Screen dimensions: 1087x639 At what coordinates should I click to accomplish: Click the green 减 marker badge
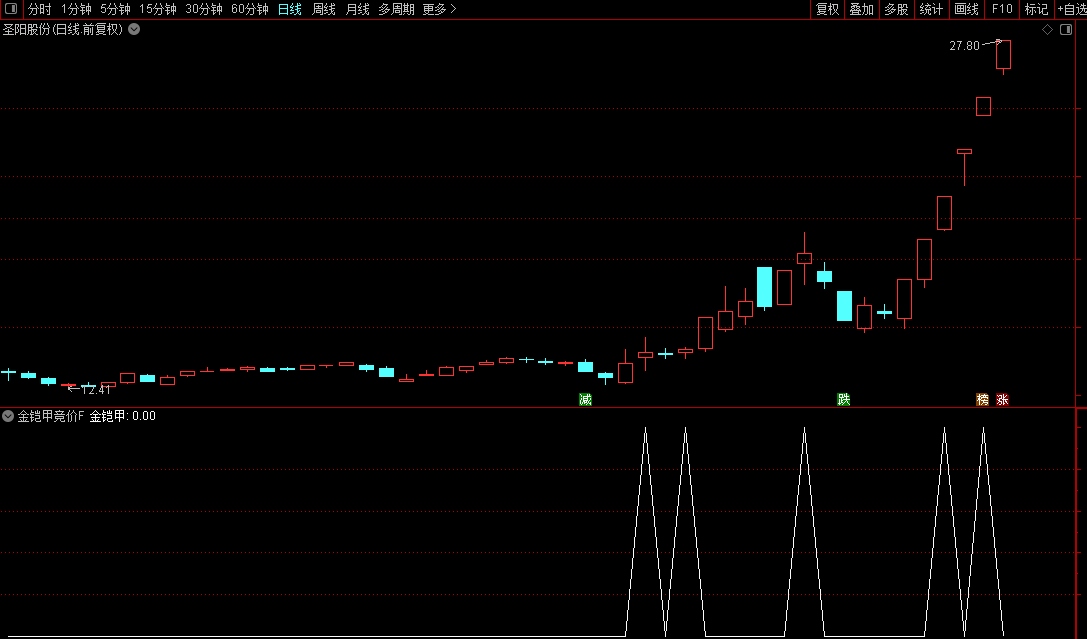click(585, 400)
